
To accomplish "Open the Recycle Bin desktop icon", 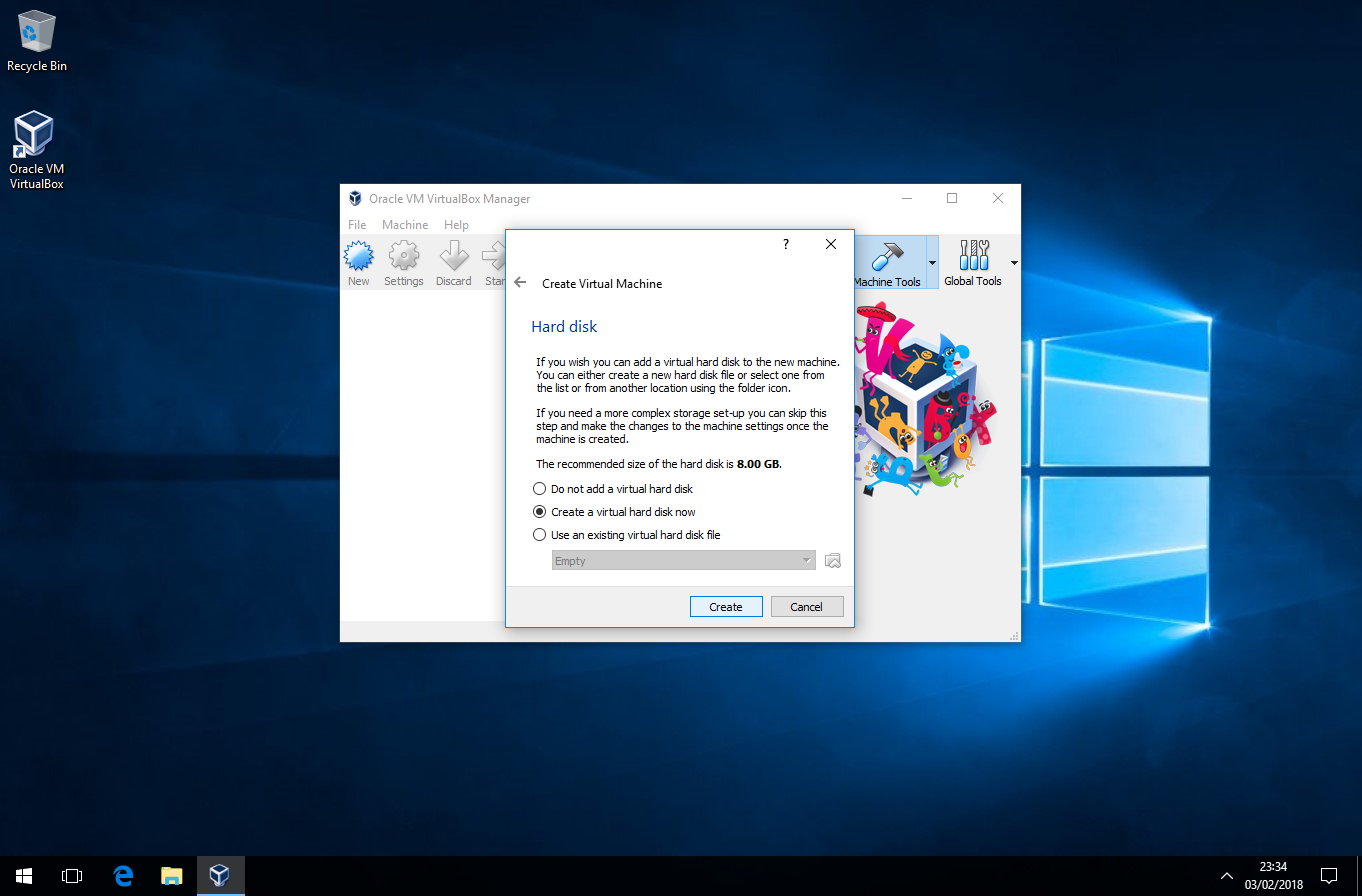I will [x=37, y=41].
